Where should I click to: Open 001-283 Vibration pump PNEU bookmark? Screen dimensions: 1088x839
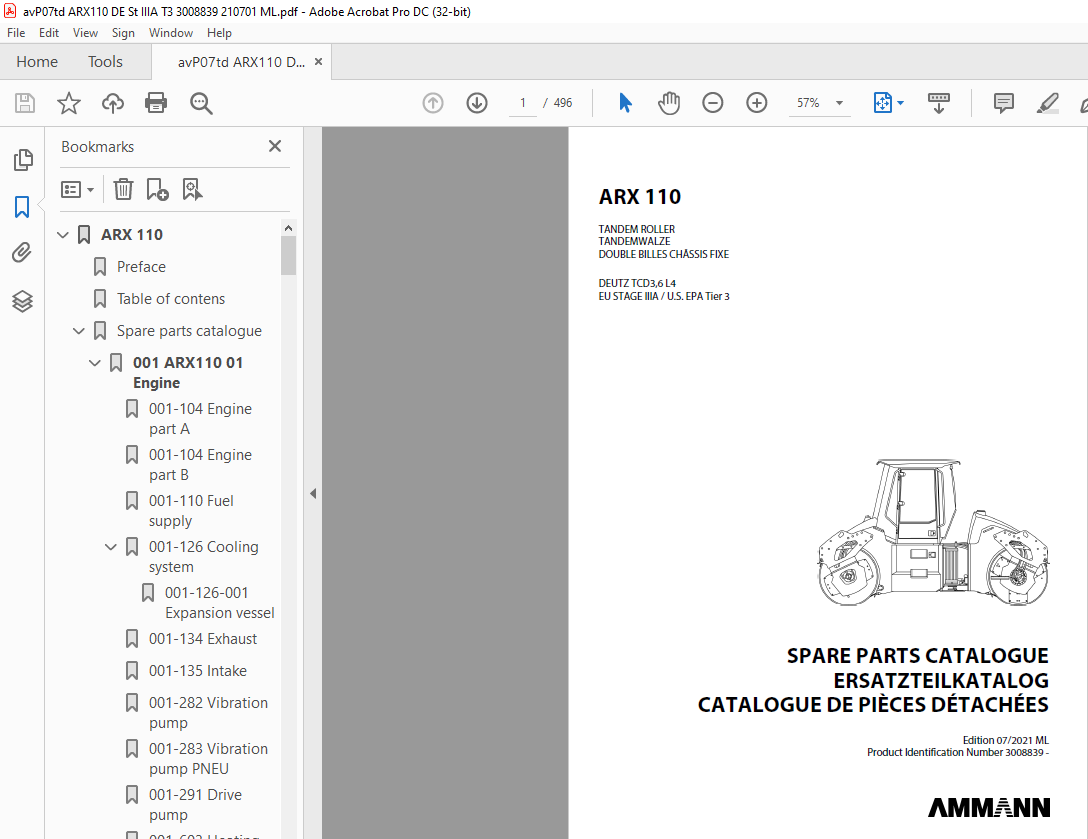(x=208, y=759)
